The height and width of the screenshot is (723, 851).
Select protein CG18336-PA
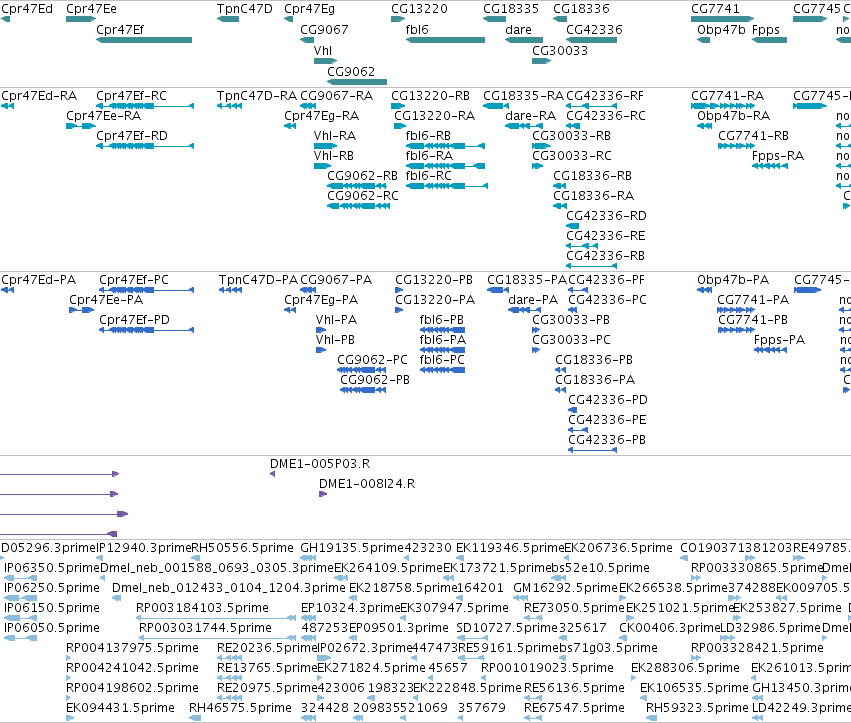[x=561, y=390]
